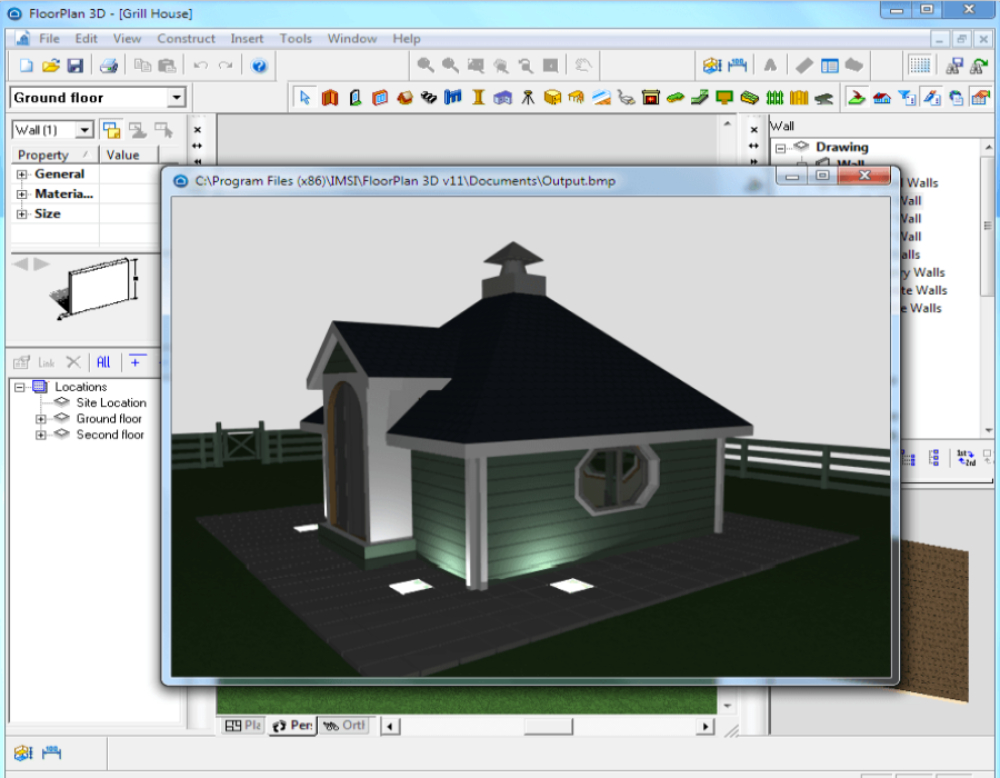This screenshot has height=778, width=1000.
Task: Open the 3D perspective view toolbar icon
Action: pos(712,65)
